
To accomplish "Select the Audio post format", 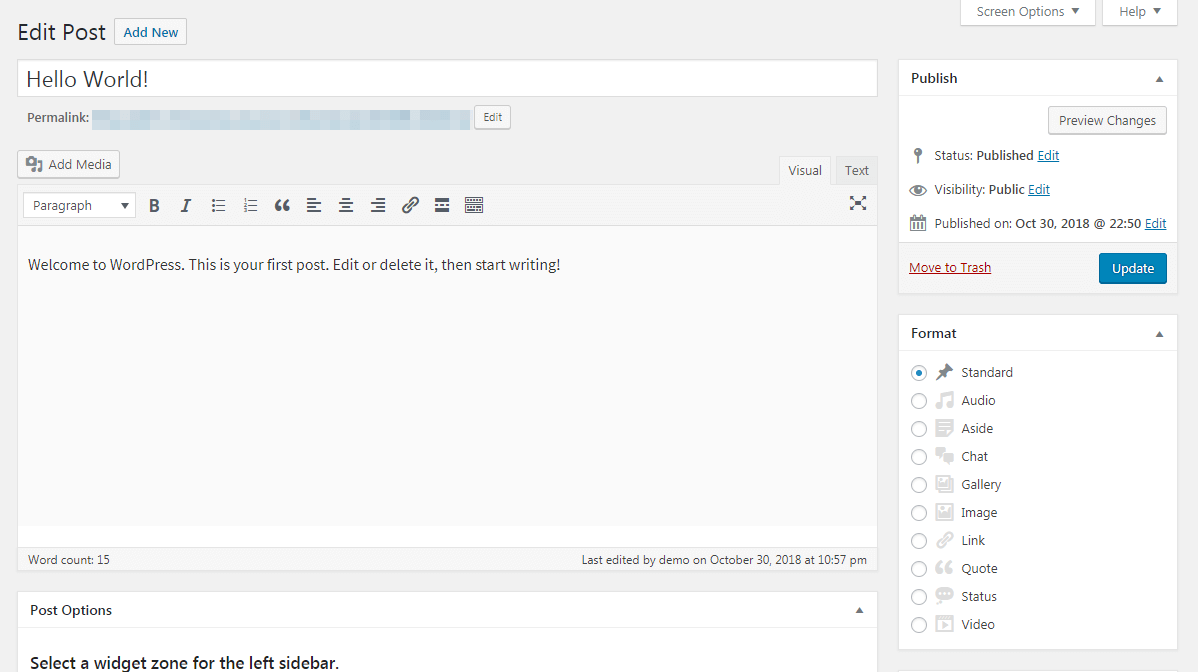I will point(919,401).
